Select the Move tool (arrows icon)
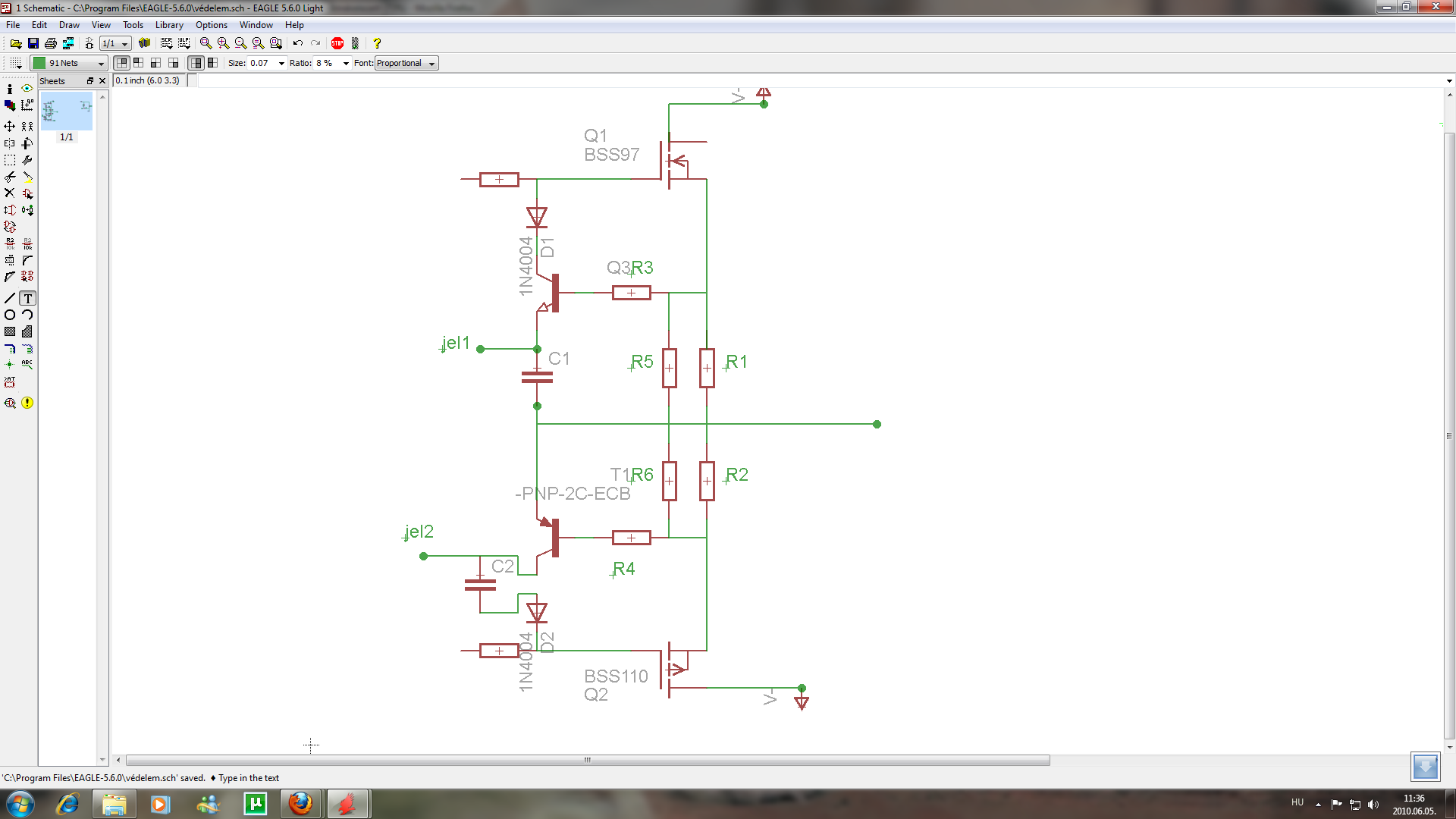 pyautogui.click(x=10, y=126)
